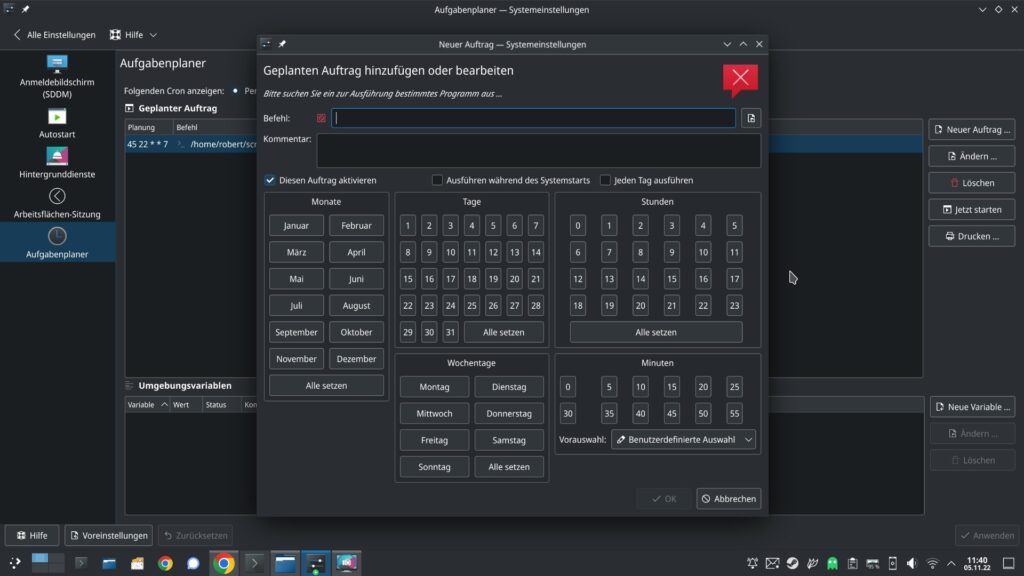This screenshot has width=1024, height=576.
Task: Click the green ghost icon in the system tray
Action: point(832,564)
